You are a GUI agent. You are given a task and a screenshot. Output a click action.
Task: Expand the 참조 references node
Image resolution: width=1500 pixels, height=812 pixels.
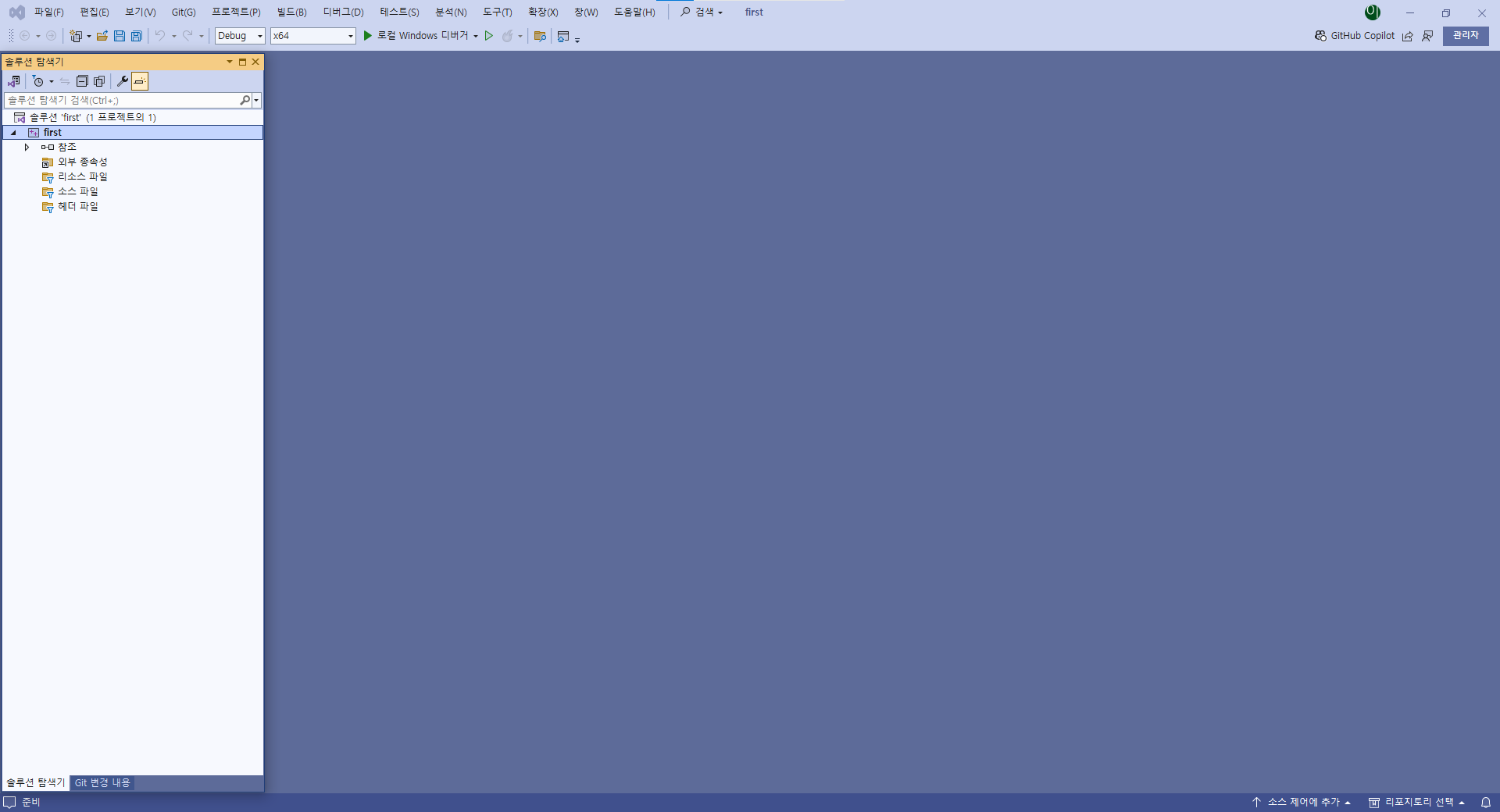(x=27, y=148)
